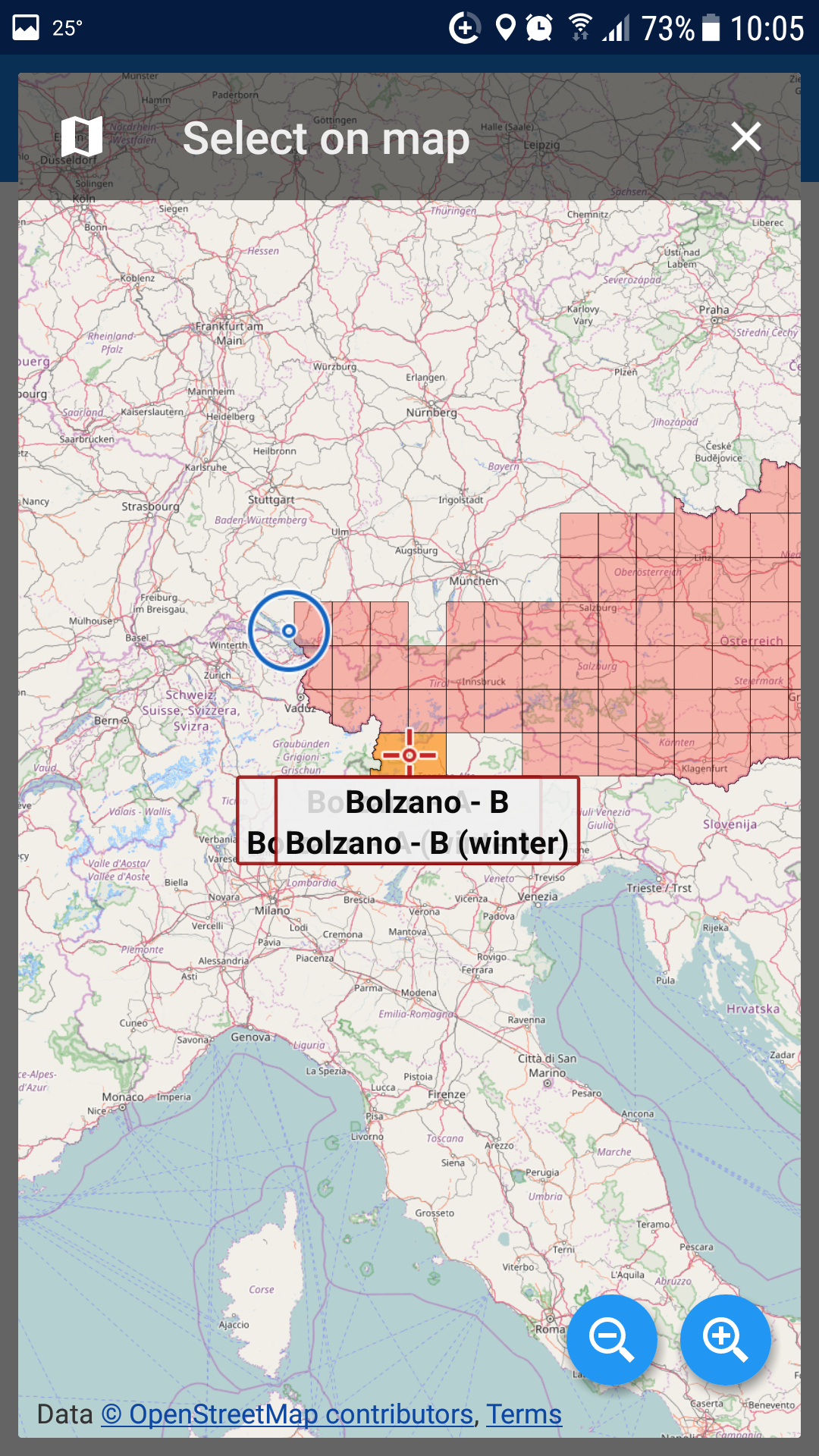Tap the data saver circle-plus status icon

tap(465, 28)
